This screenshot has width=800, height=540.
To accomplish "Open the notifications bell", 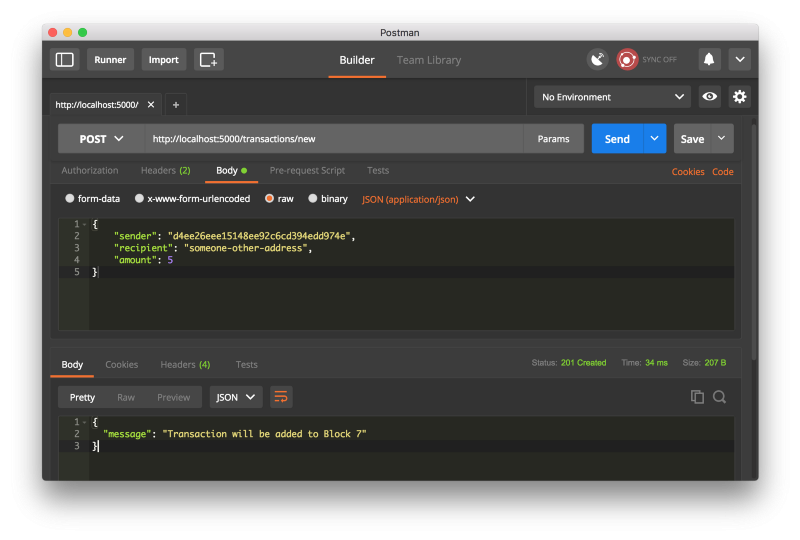I will click(x=709, y=60).
